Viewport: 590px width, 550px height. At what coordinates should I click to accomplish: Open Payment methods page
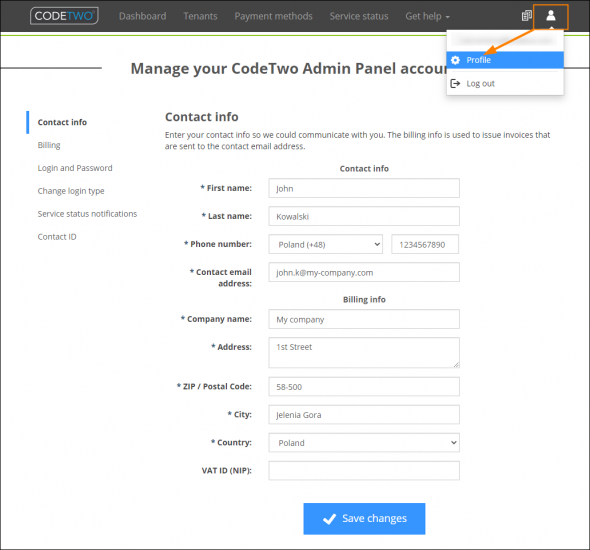coord(273,16)
